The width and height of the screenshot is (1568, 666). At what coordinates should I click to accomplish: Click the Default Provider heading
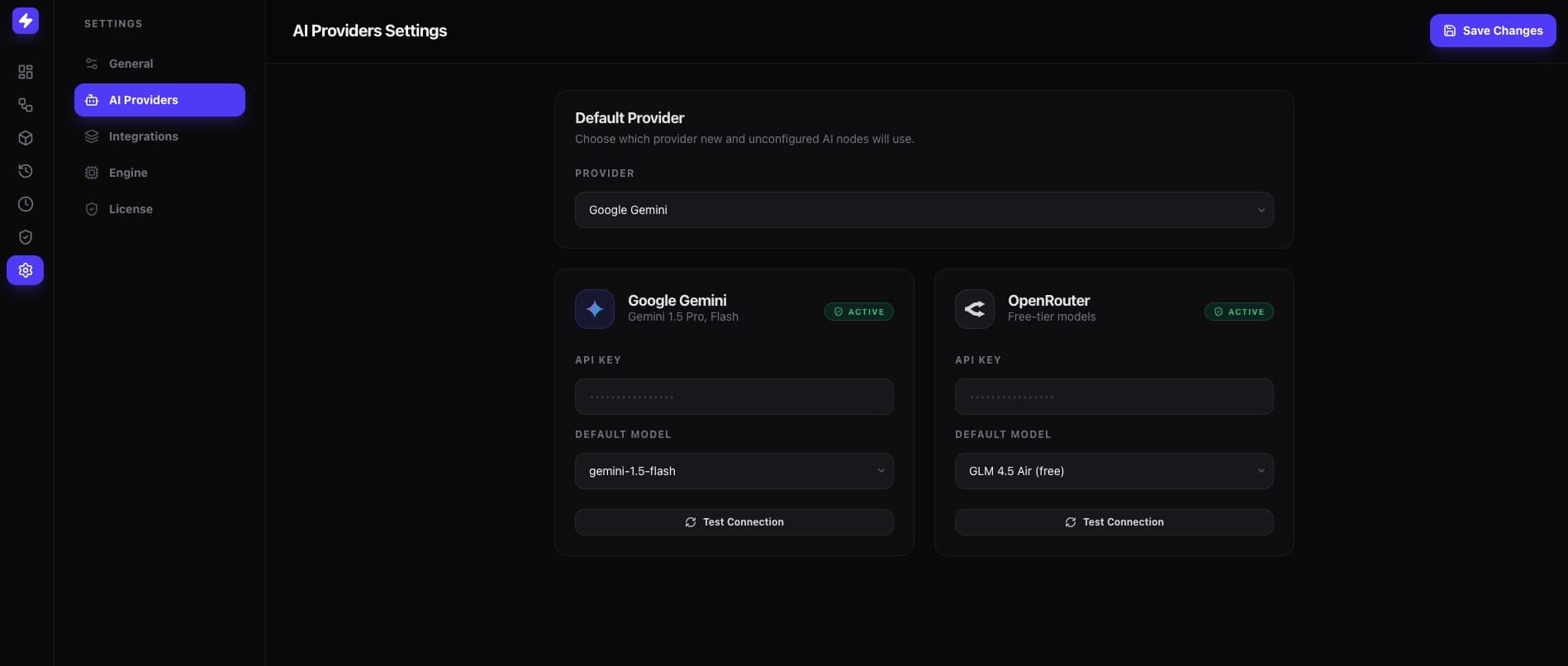coord(630,117)
